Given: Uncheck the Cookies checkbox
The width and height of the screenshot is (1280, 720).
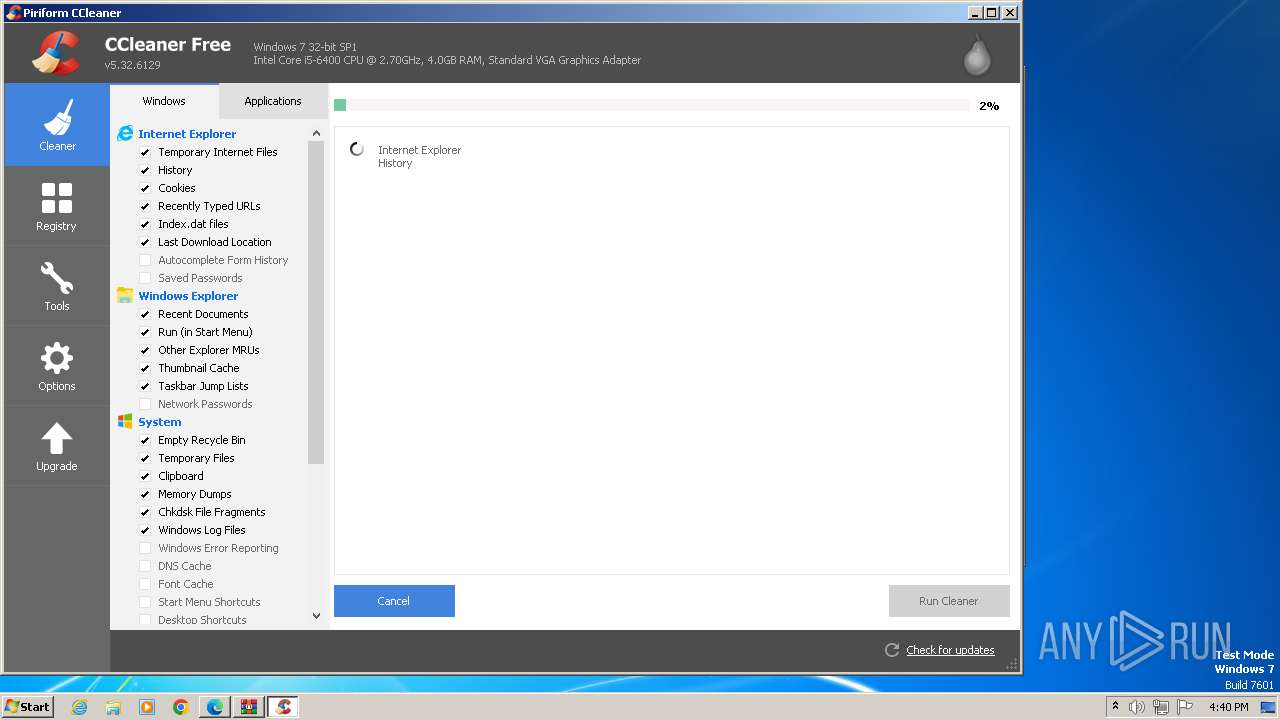Looking at the screenshot, I should pyautogui.click(x=145, y=188).
